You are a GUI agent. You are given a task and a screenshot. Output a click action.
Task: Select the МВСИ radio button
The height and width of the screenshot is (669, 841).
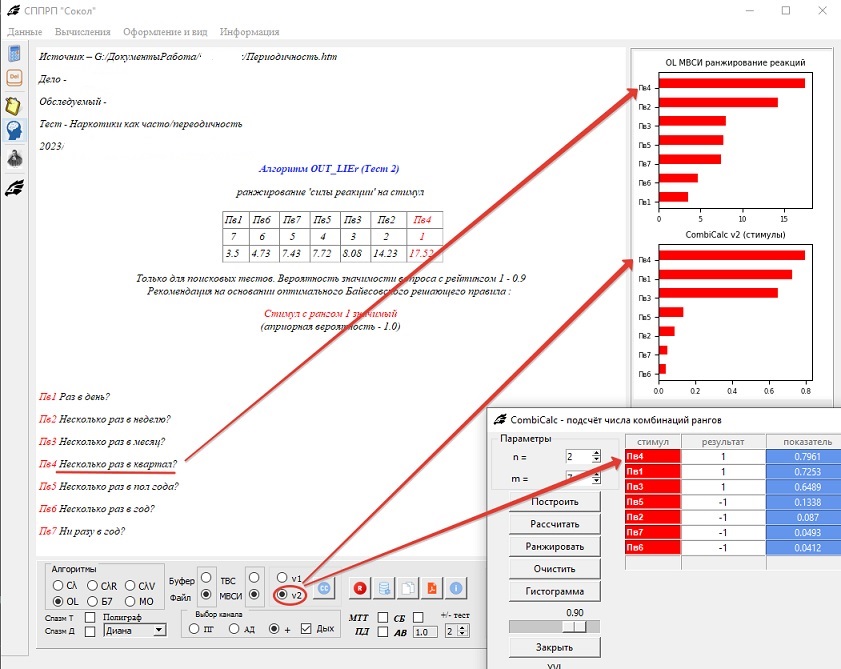point(254,594)
